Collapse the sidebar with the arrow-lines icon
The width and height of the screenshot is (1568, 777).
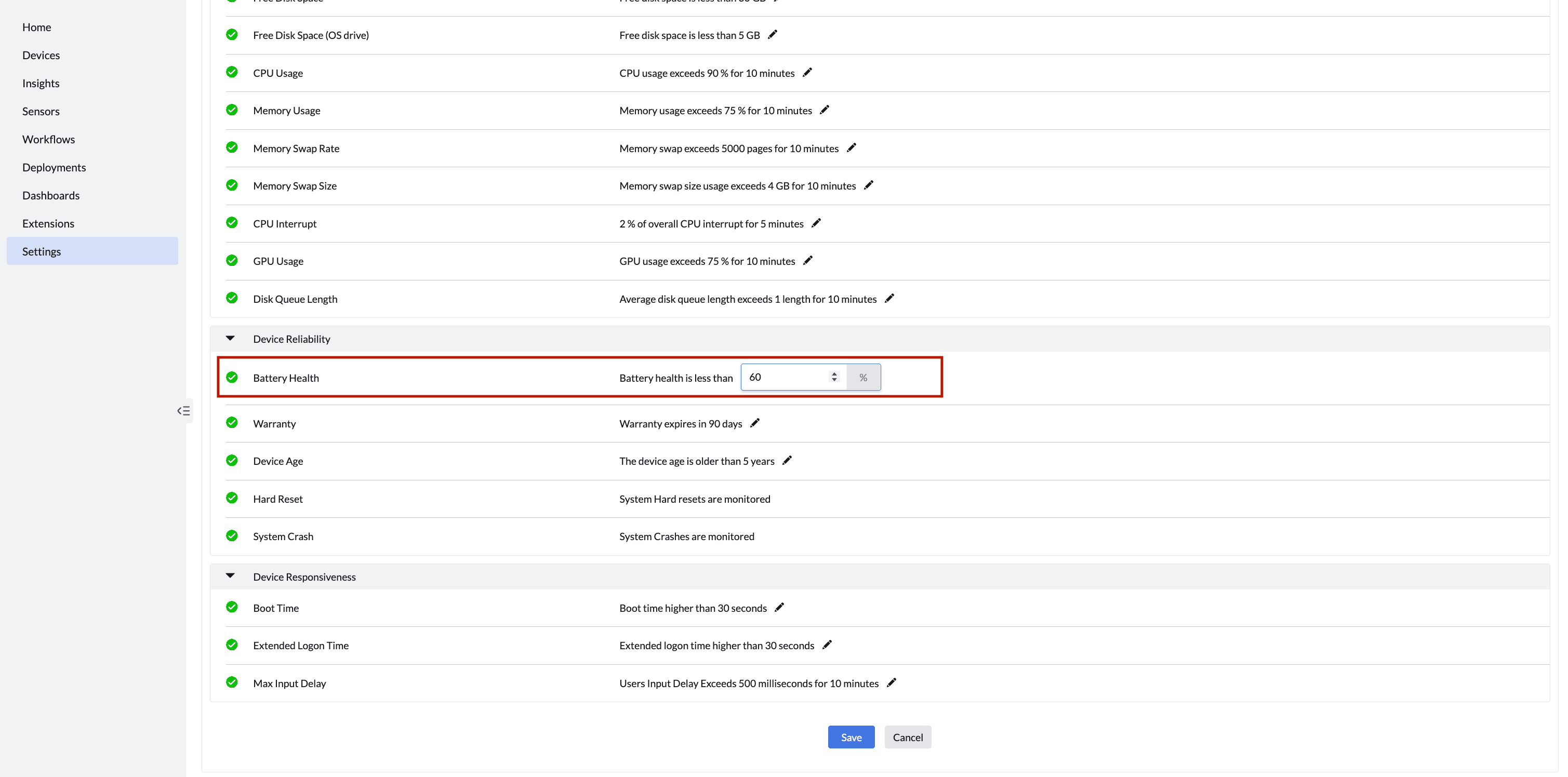click(x=183, y=411)
